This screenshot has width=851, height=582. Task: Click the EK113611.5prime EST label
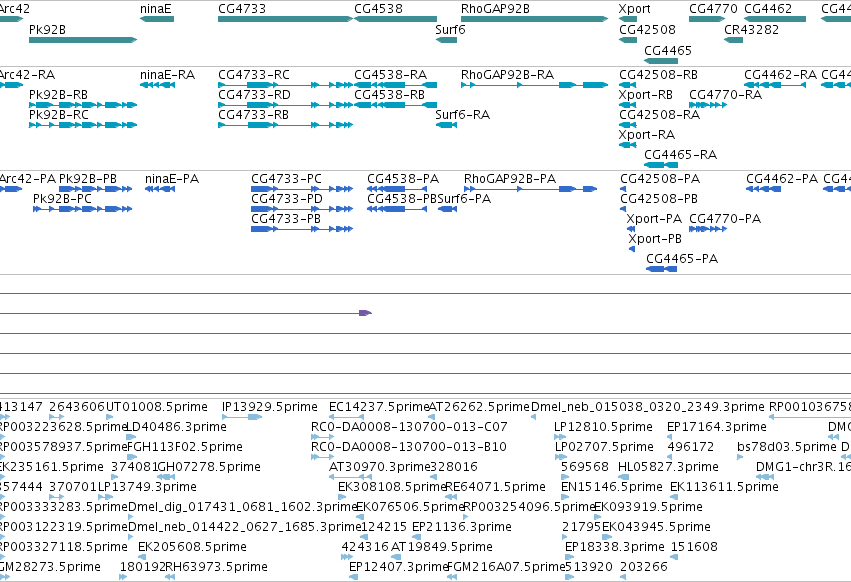(725, 486)
